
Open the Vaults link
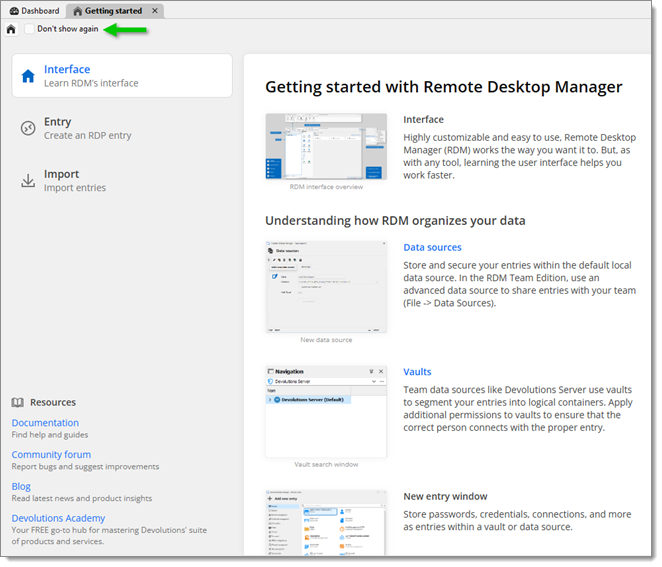417,372
